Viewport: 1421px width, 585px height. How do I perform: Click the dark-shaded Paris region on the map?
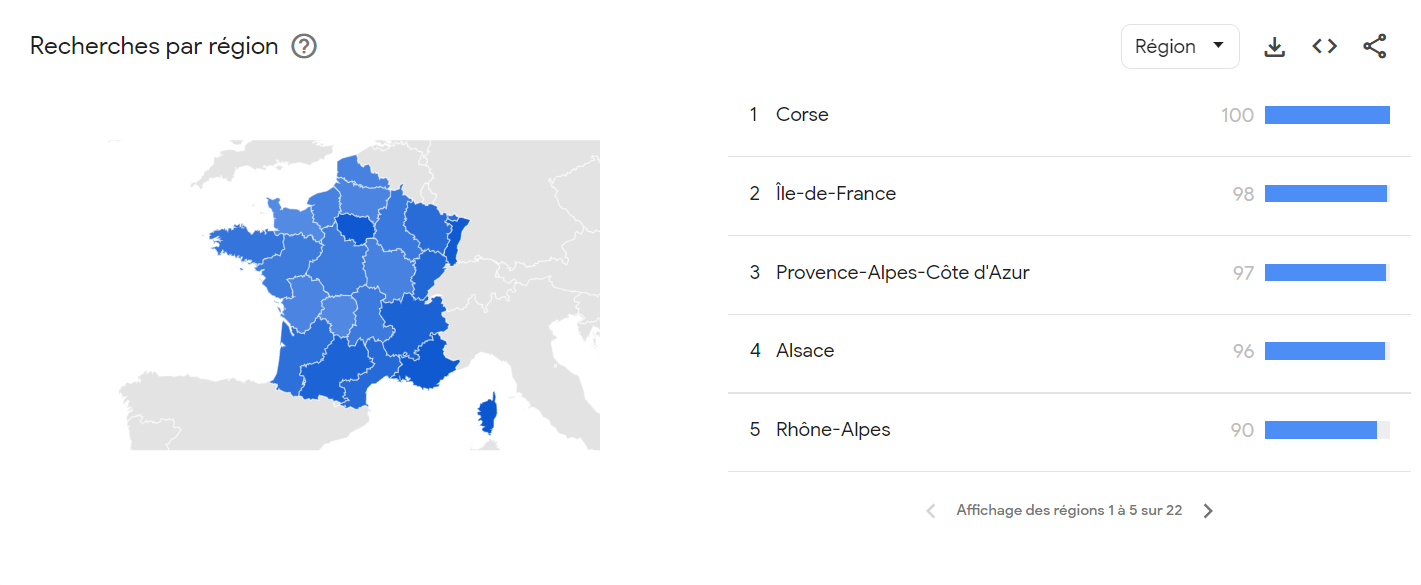pyautogui.click(x=355, y=228)
